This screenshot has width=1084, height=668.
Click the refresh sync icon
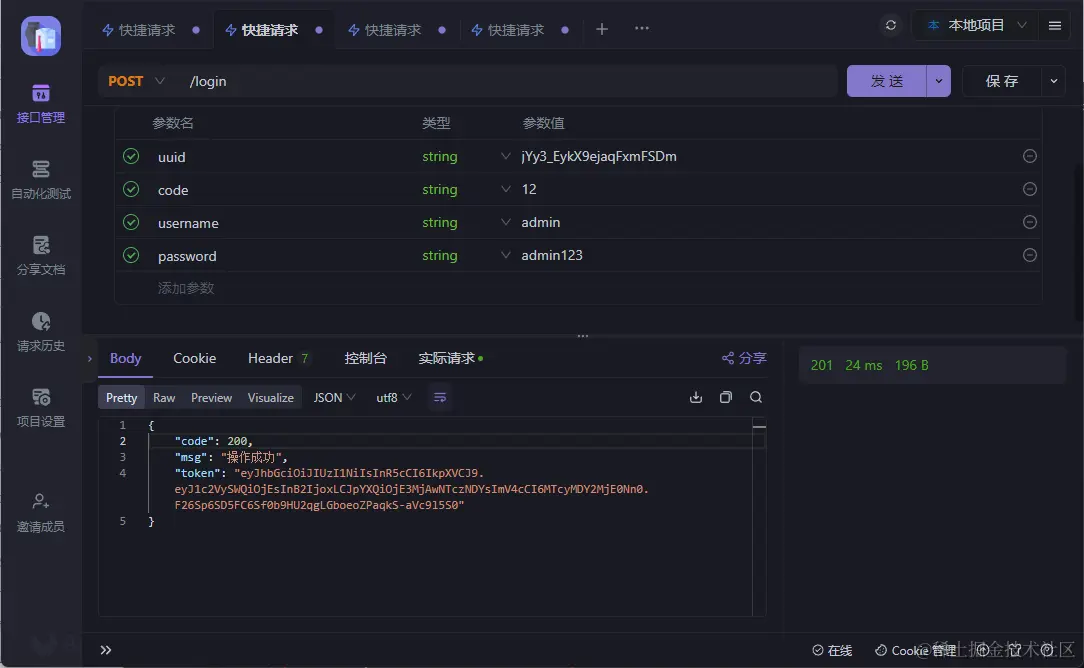(x=890, y=26)
